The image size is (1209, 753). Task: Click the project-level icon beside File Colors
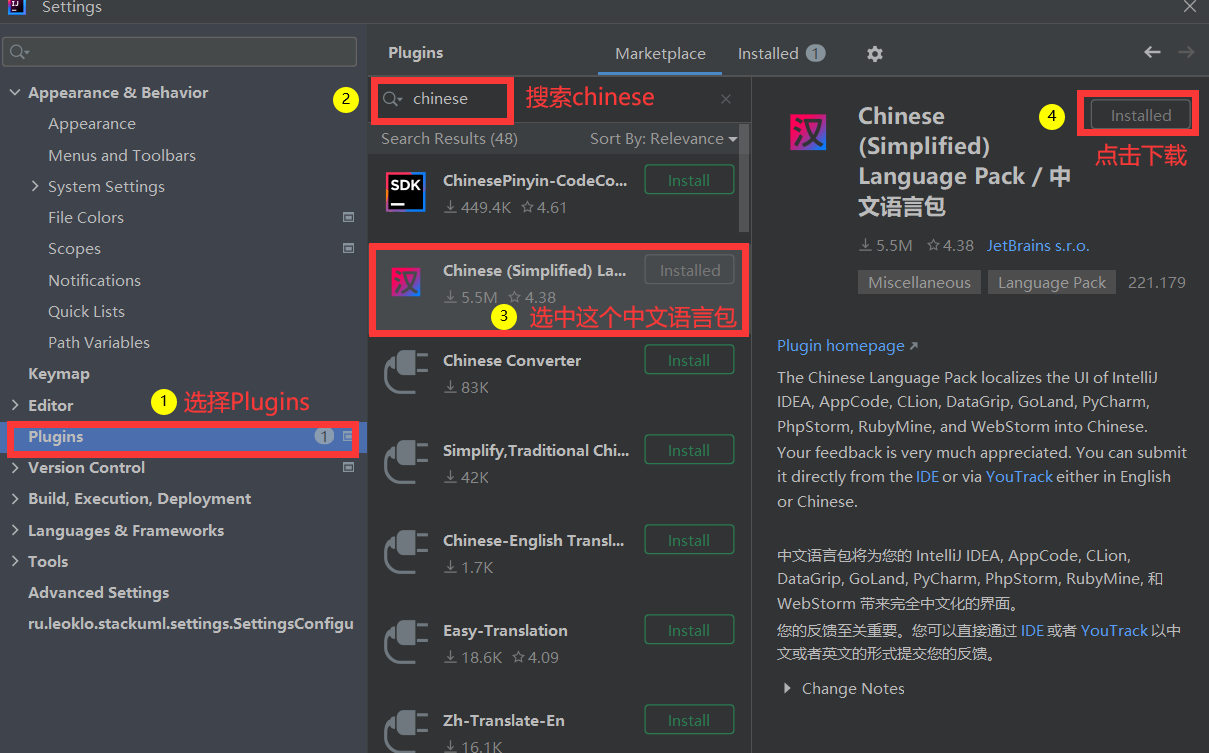(x=348, y=217)
